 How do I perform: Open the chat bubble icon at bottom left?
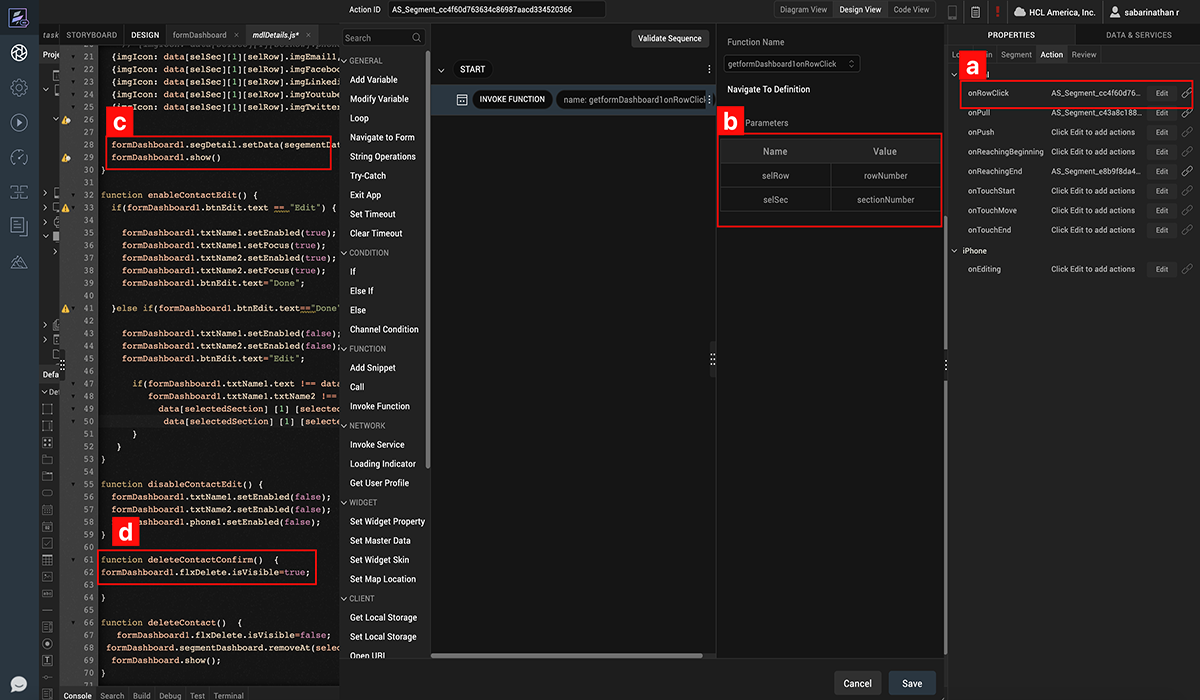19,685
